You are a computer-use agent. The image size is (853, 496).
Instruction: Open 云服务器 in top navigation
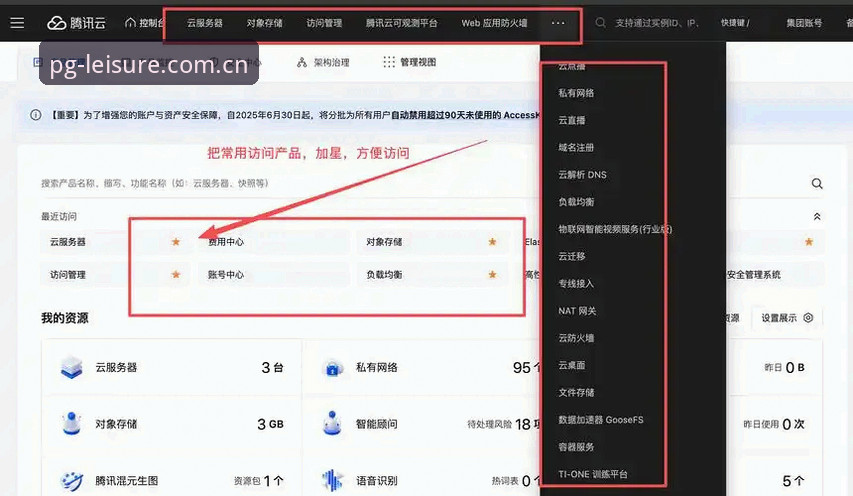pos(205,23)
